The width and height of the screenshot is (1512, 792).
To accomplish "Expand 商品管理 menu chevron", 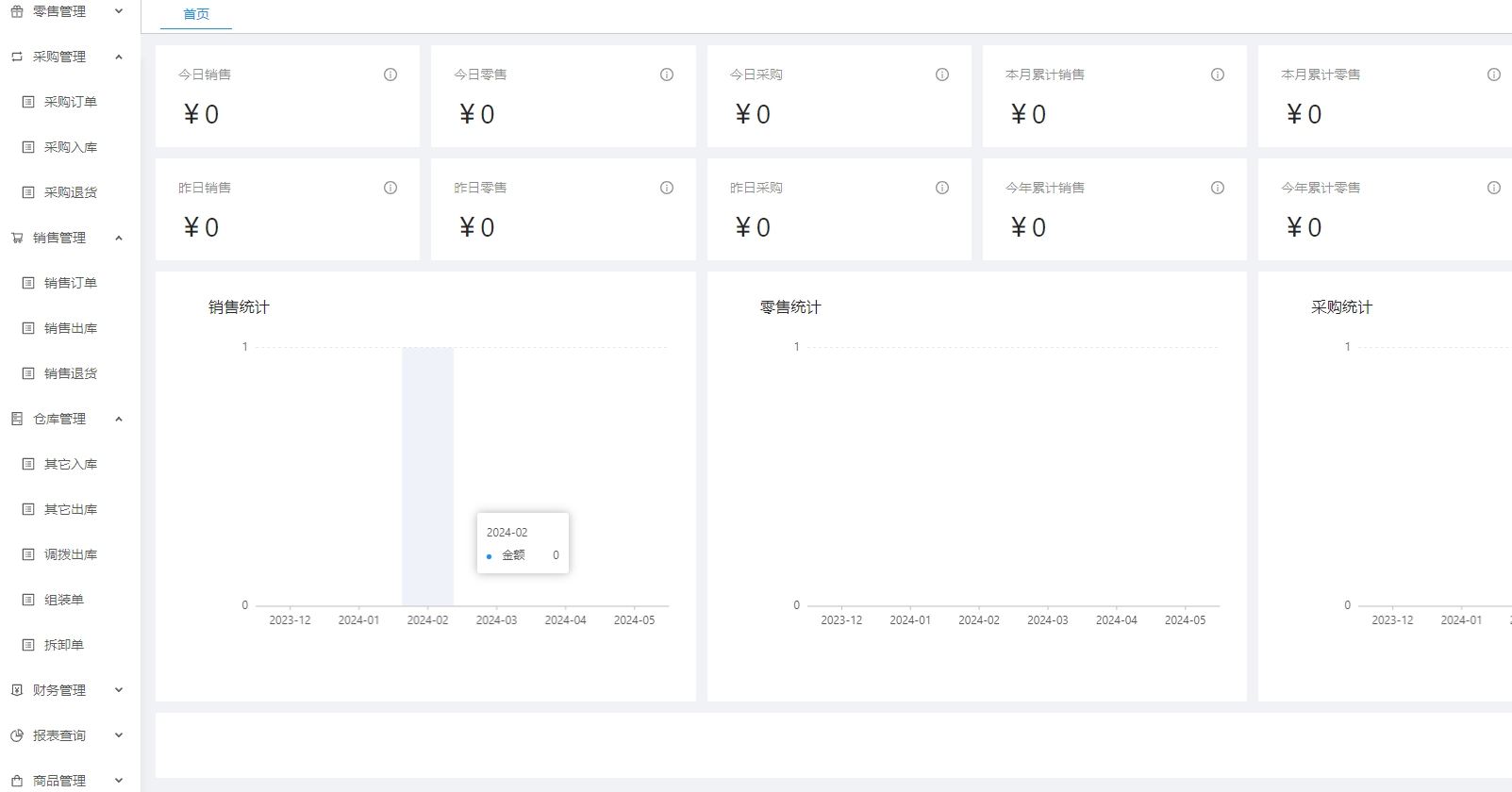I will coord(119,781).
